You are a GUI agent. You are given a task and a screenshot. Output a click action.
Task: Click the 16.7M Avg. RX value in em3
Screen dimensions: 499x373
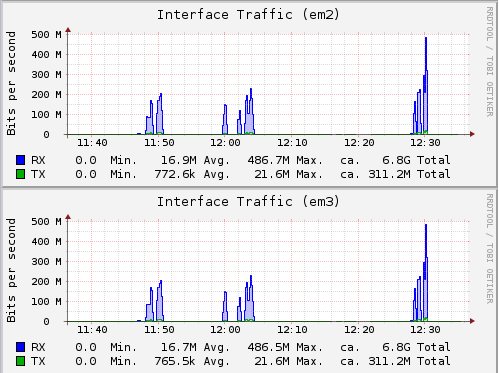pyautogui.click(x=195, y=347)
